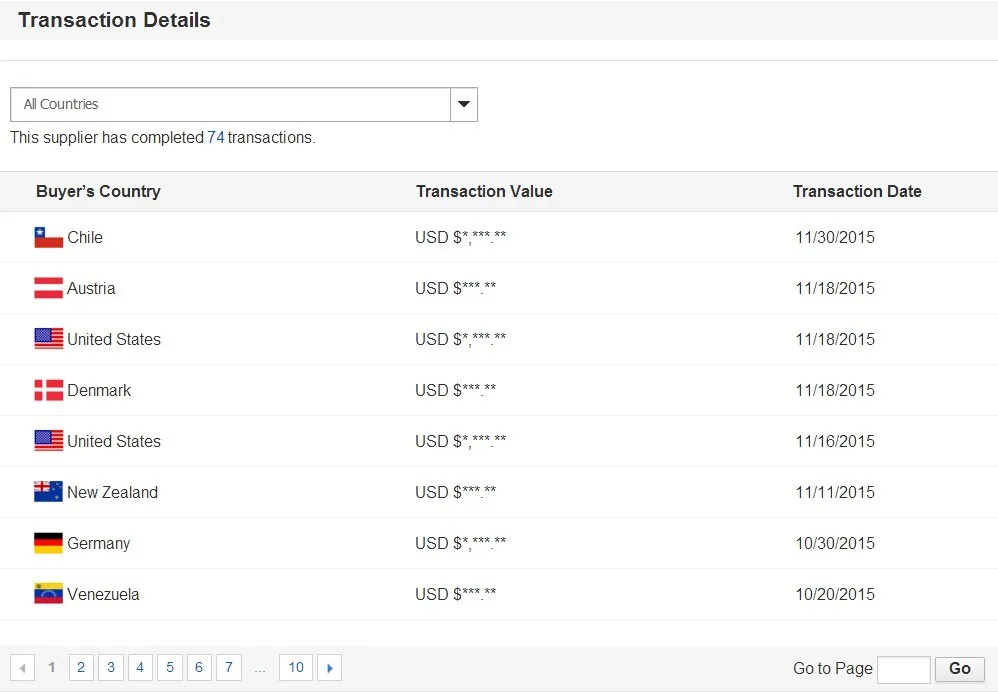Click the Denmark row date 11/18/2015
This screenshot has width=998, height=692.
(835, 390)
